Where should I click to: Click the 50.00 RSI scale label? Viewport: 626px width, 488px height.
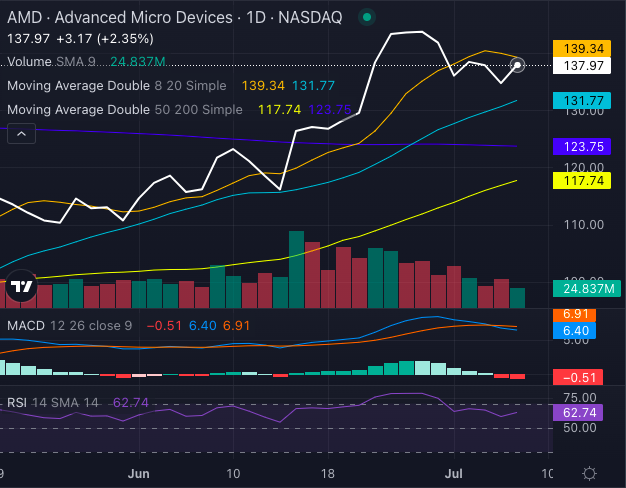(x=580, y=428)
